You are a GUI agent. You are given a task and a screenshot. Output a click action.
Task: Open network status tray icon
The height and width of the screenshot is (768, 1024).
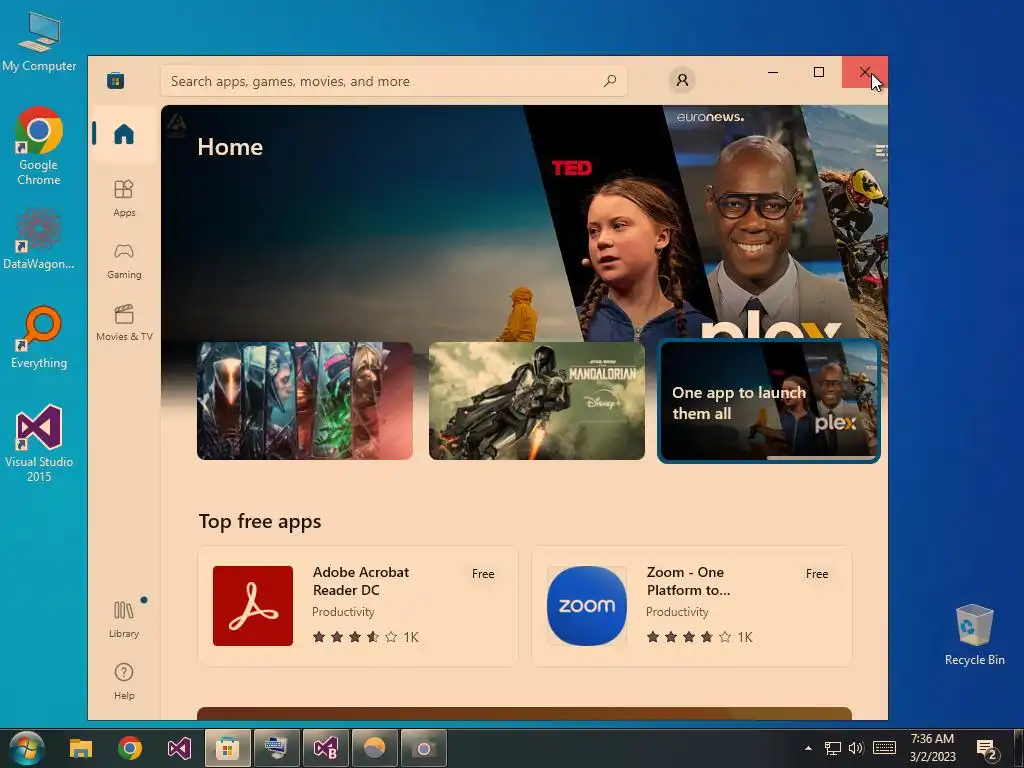click(x=832, y=748)
